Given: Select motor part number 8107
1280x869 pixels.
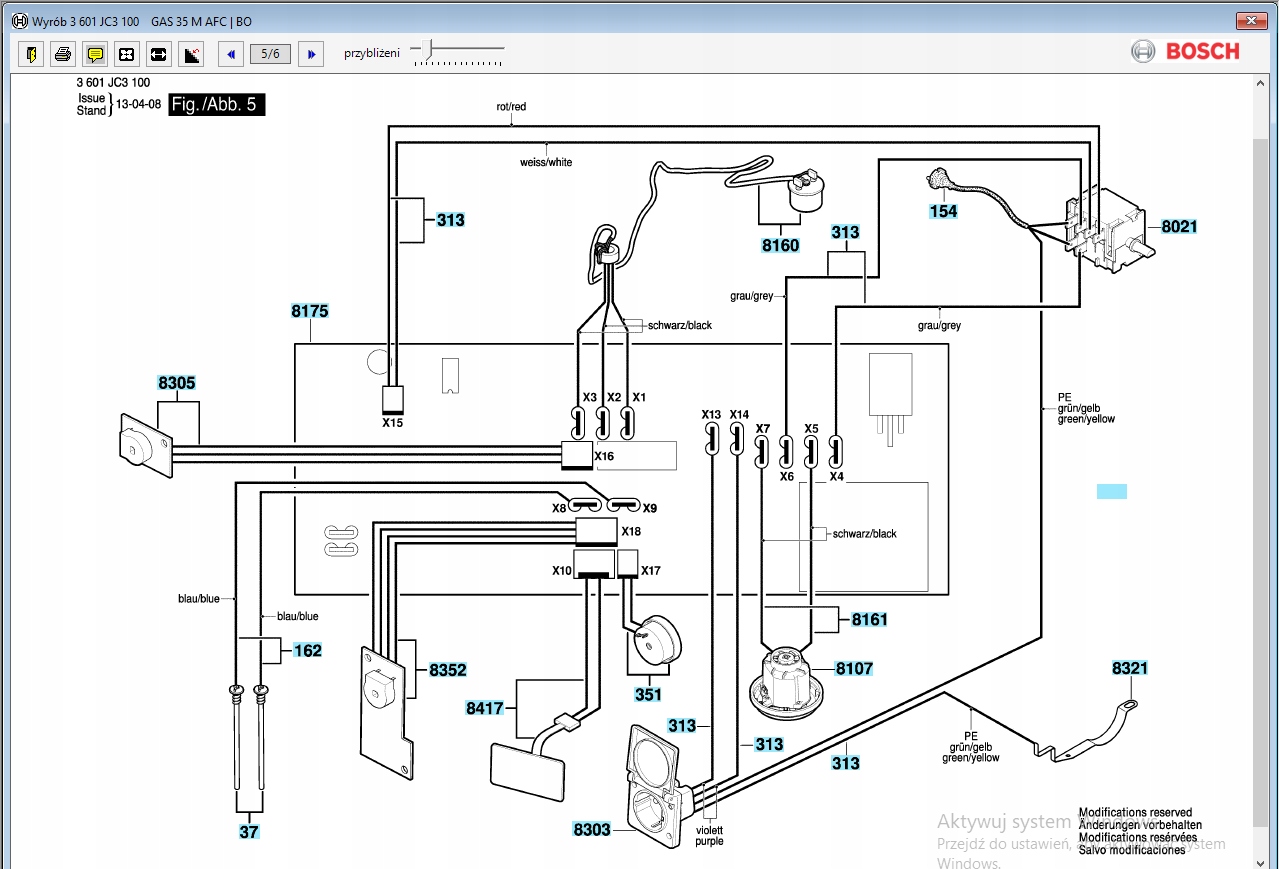Looking at the screenshot, I should pos(854,668).
